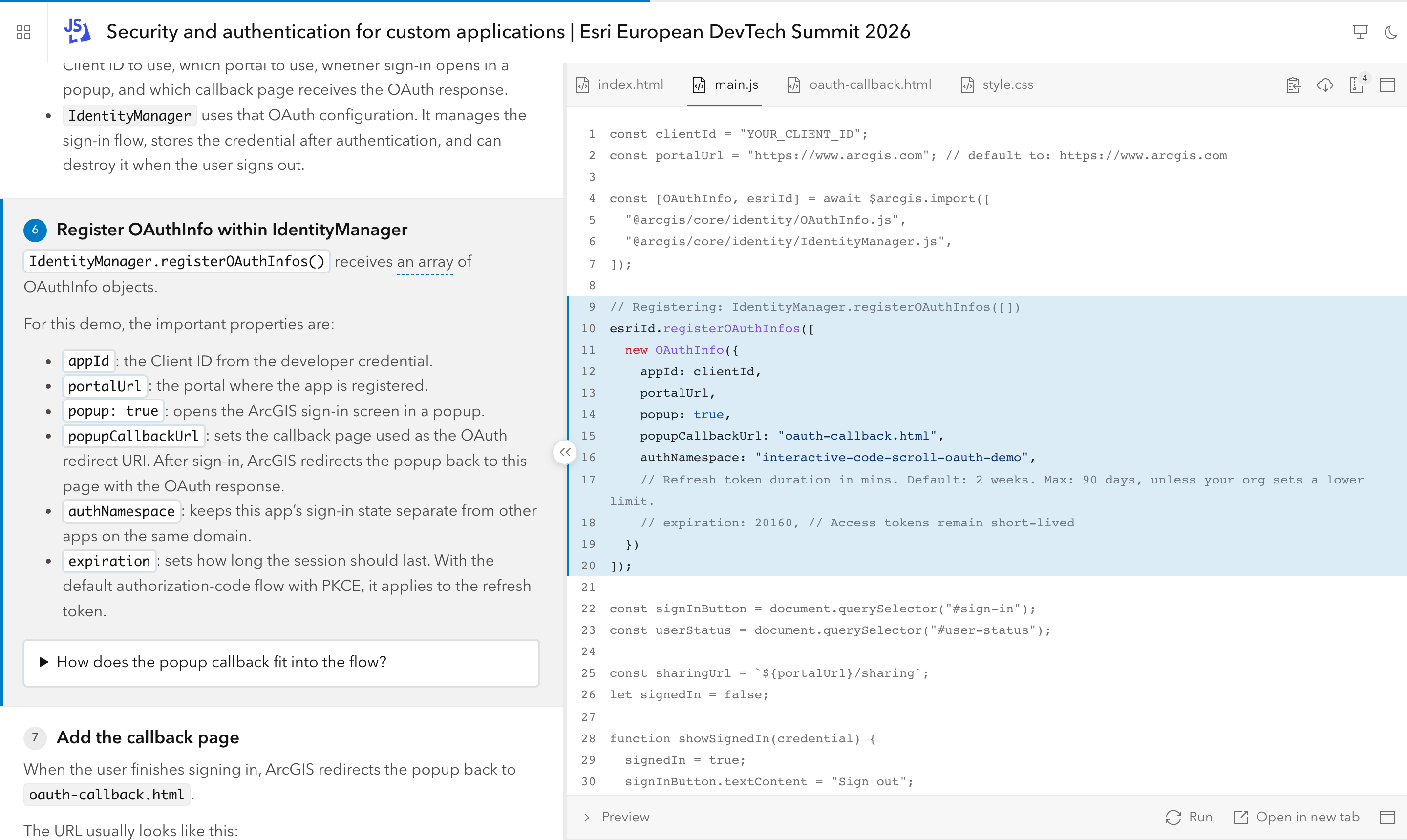
Task: Click code line 2 'const portalUrl'
Action: (x=918, y=156)
